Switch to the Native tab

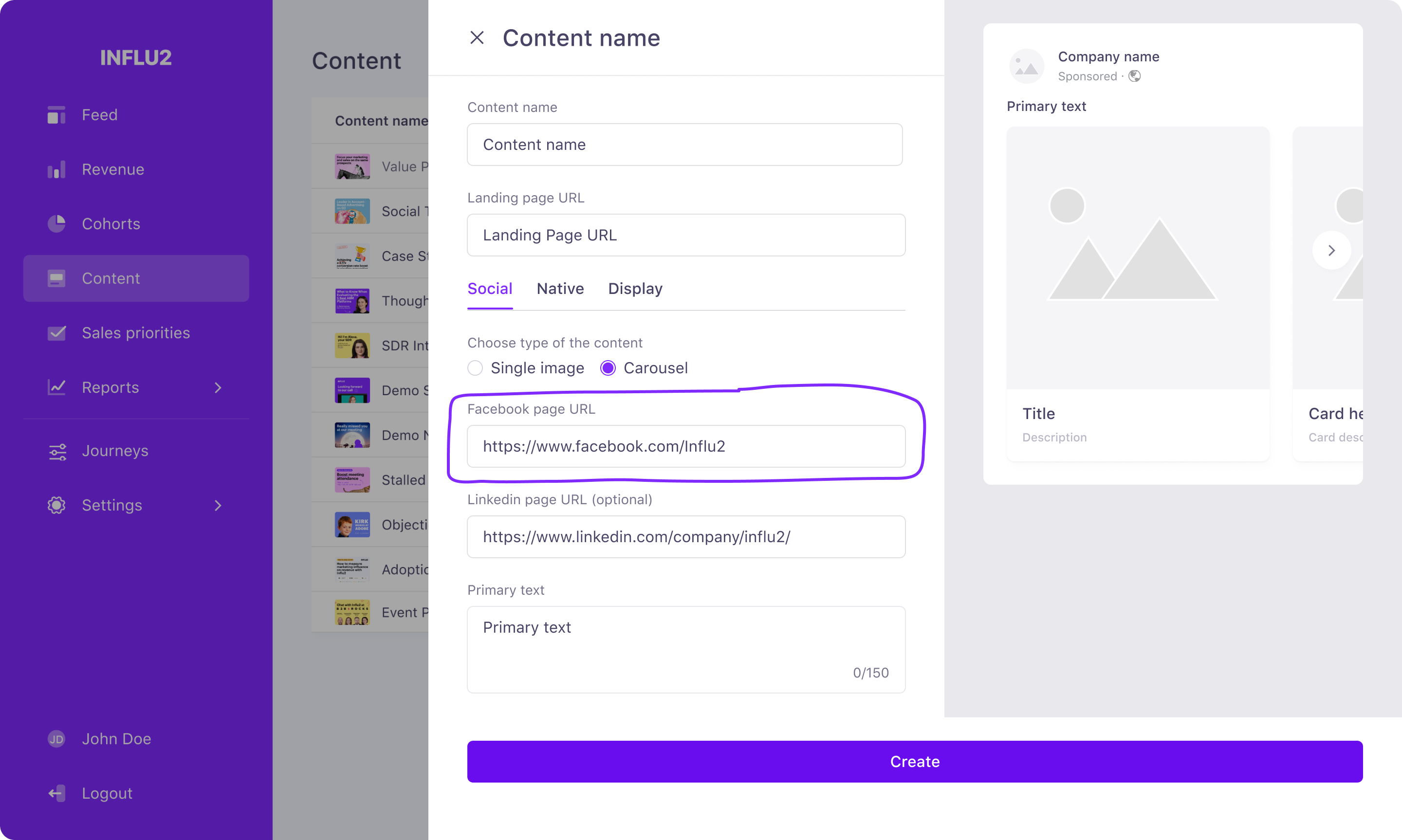tap(560, 289)
